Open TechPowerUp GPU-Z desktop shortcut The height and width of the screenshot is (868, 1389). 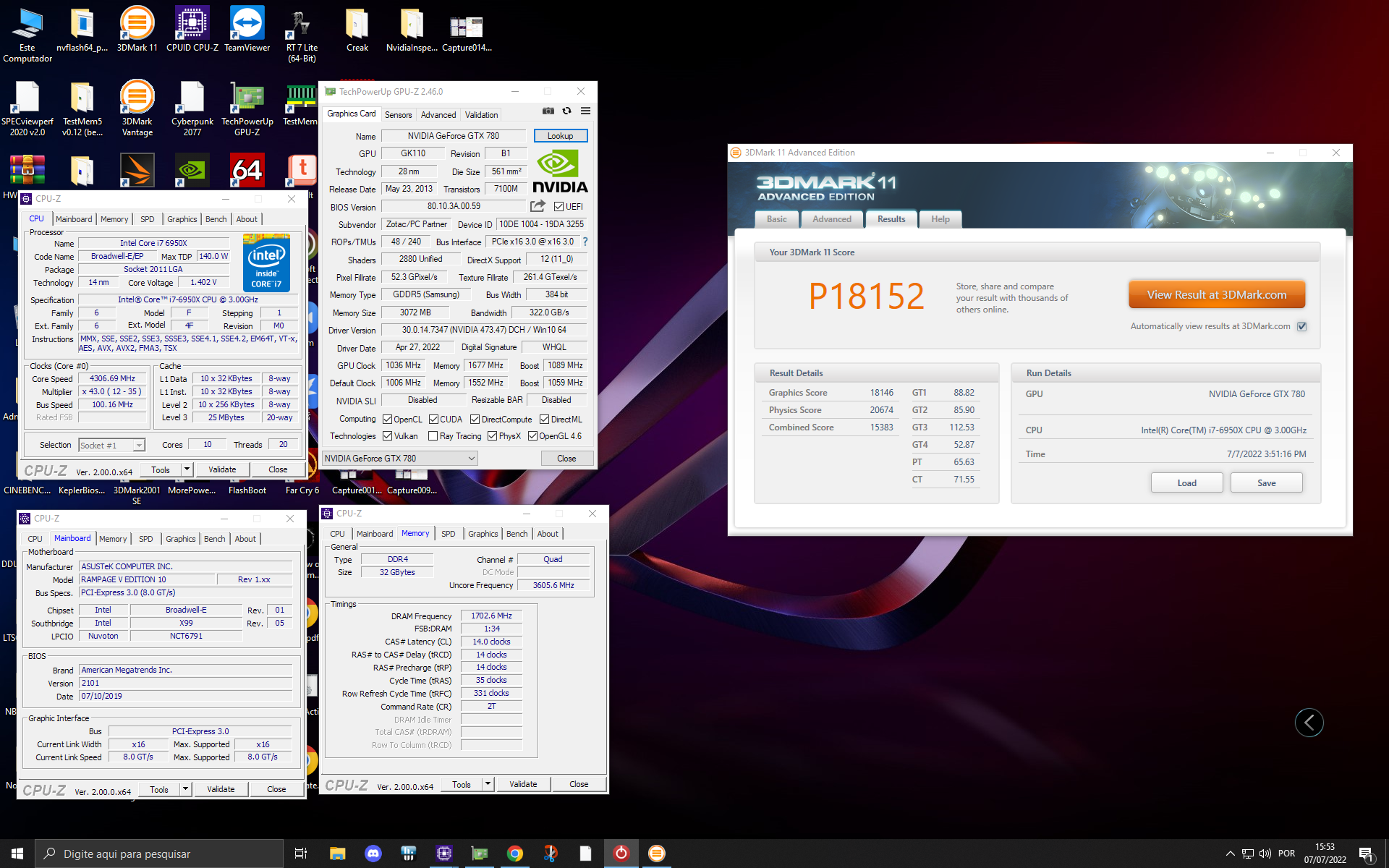coord(247,109)
